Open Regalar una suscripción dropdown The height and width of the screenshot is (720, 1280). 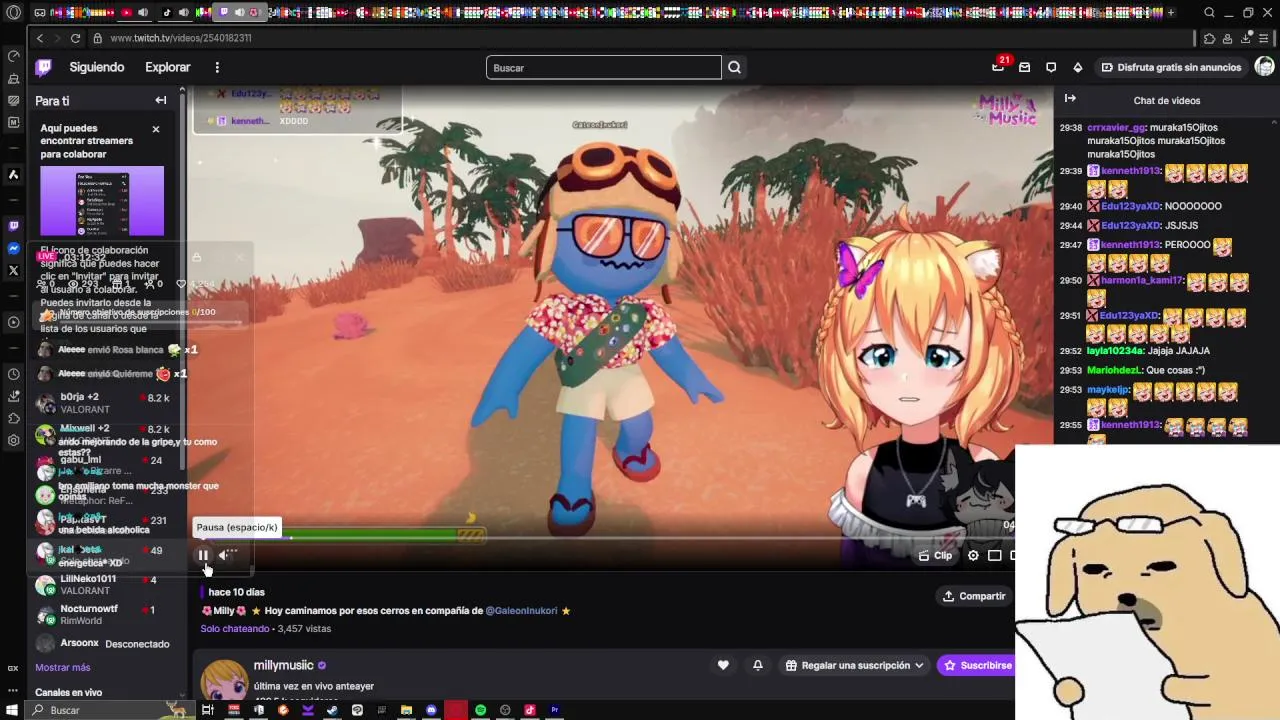click(x=854, y=665)
